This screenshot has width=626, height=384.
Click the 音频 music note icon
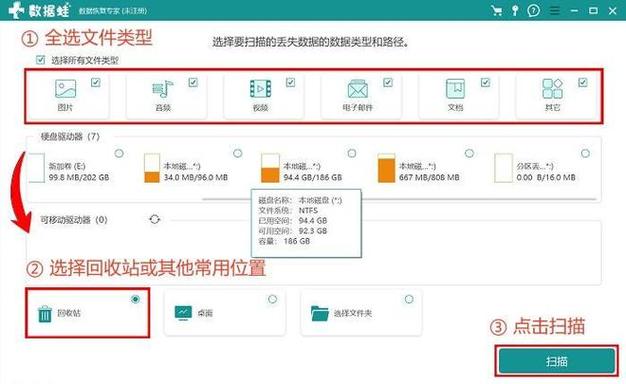(x=163, y=89)
